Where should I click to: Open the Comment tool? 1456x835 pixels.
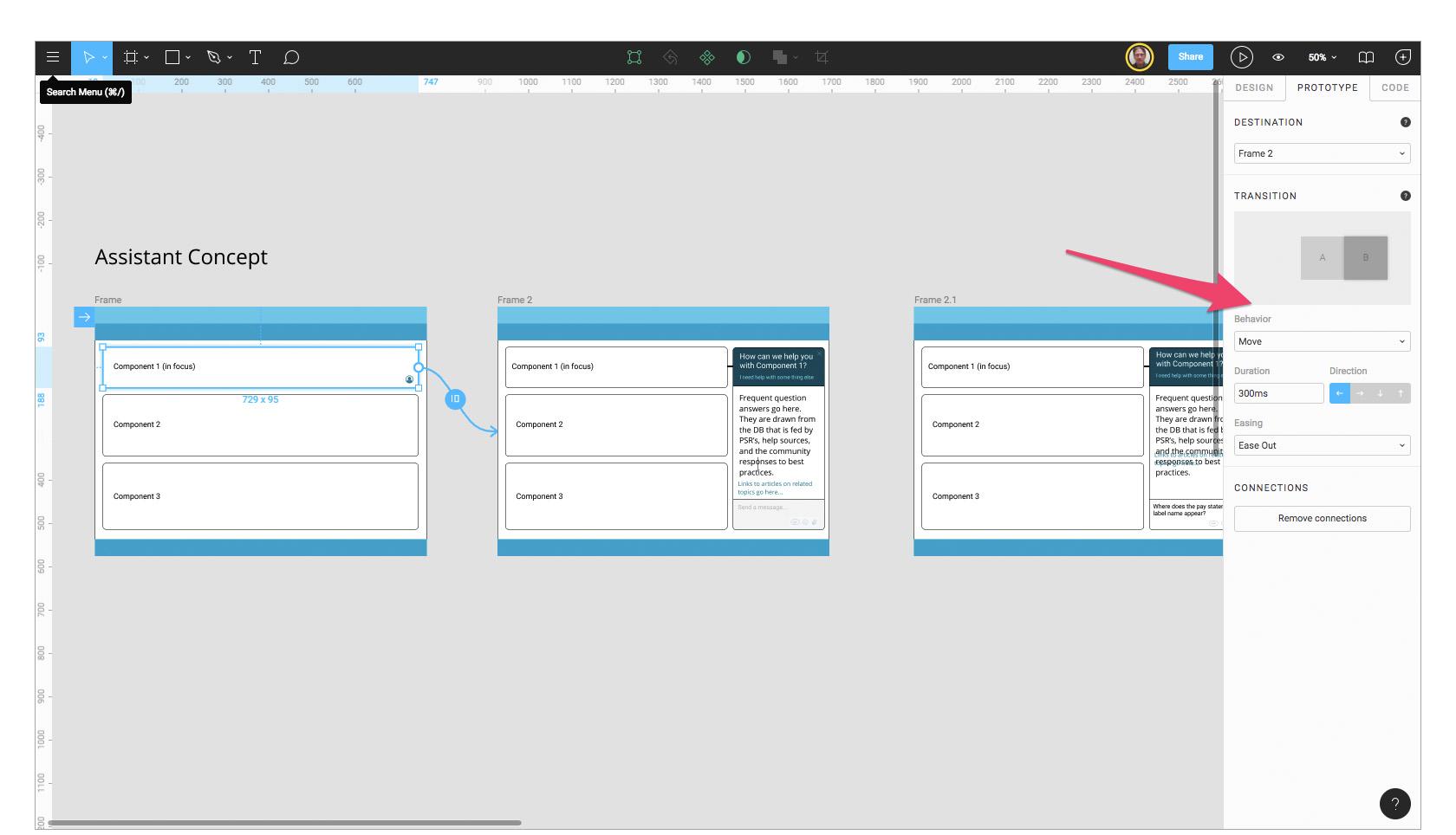tap(291, 57)
